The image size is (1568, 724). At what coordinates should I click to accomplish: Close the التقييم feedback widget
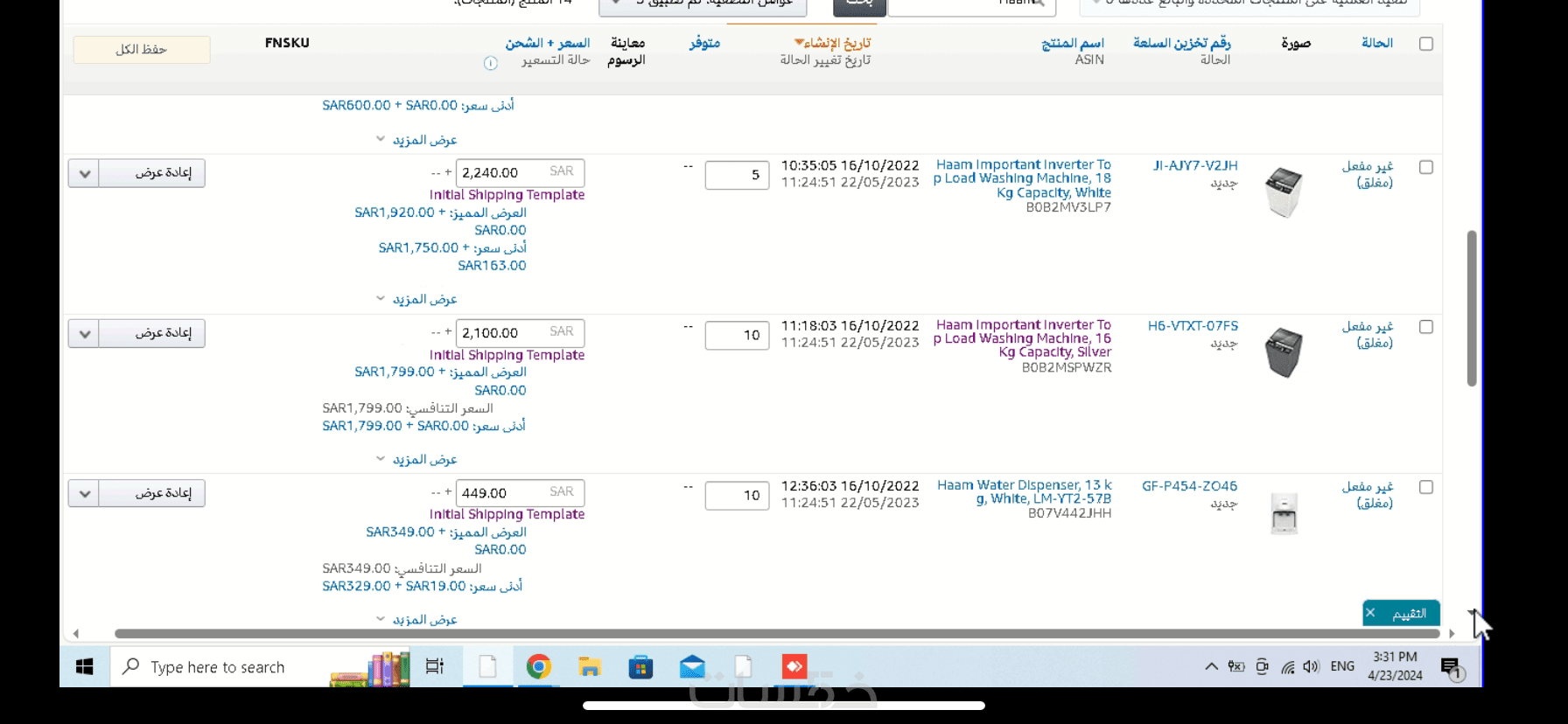1371,613
